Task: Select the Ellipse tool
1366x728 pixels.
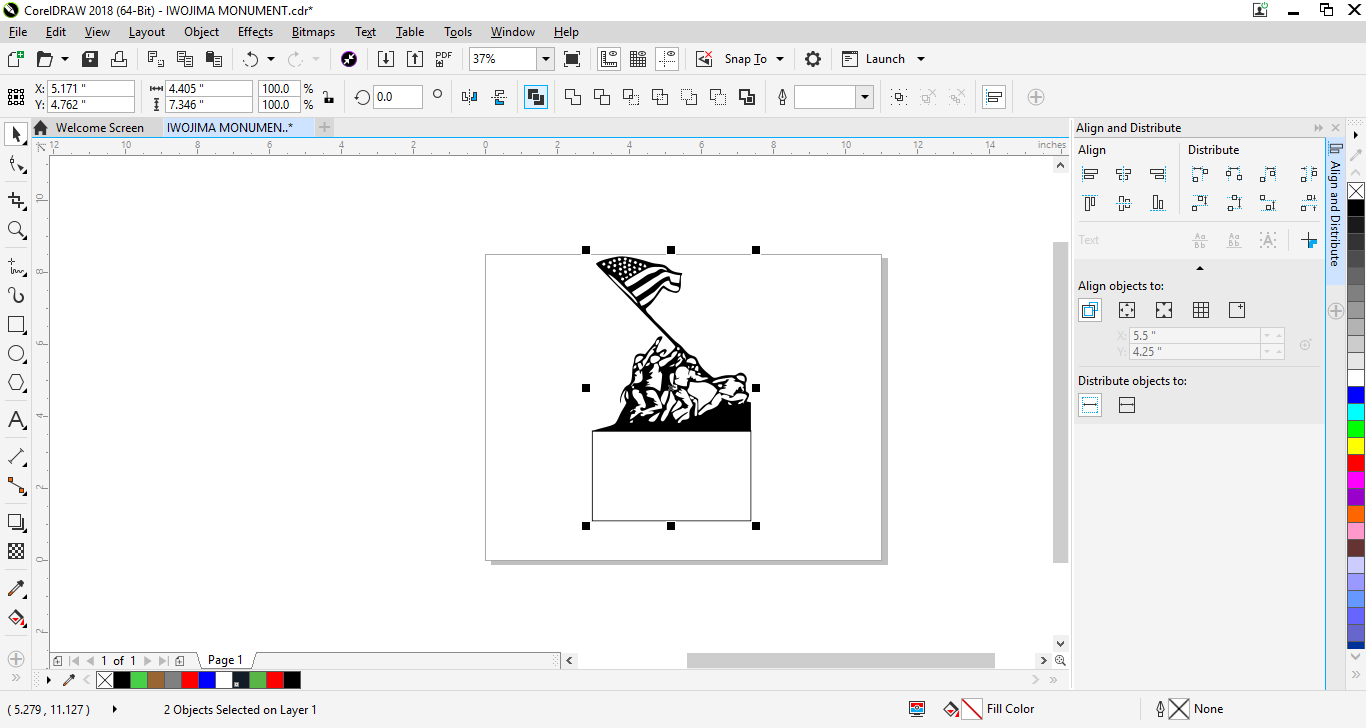Action: 16,354
